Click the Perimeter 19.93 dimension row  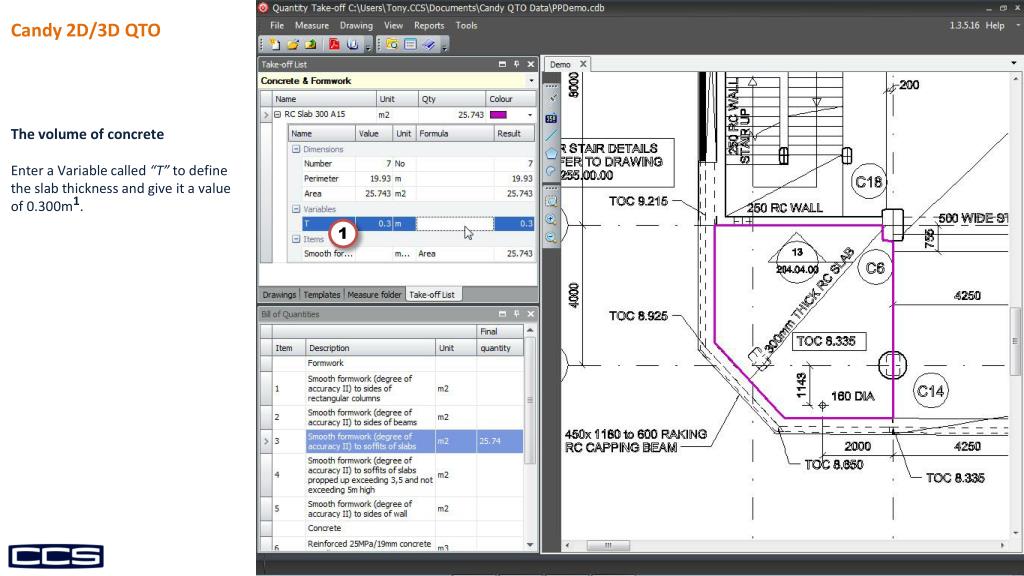pos(411,179)
